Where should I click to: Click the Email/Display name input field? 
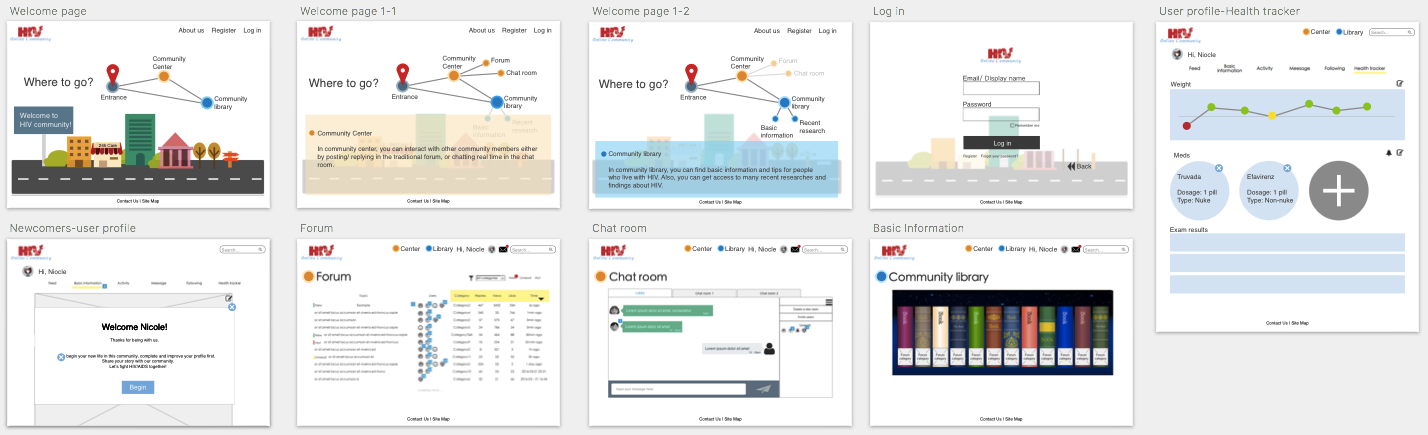pyautogui.click(x=1001, y=88)
